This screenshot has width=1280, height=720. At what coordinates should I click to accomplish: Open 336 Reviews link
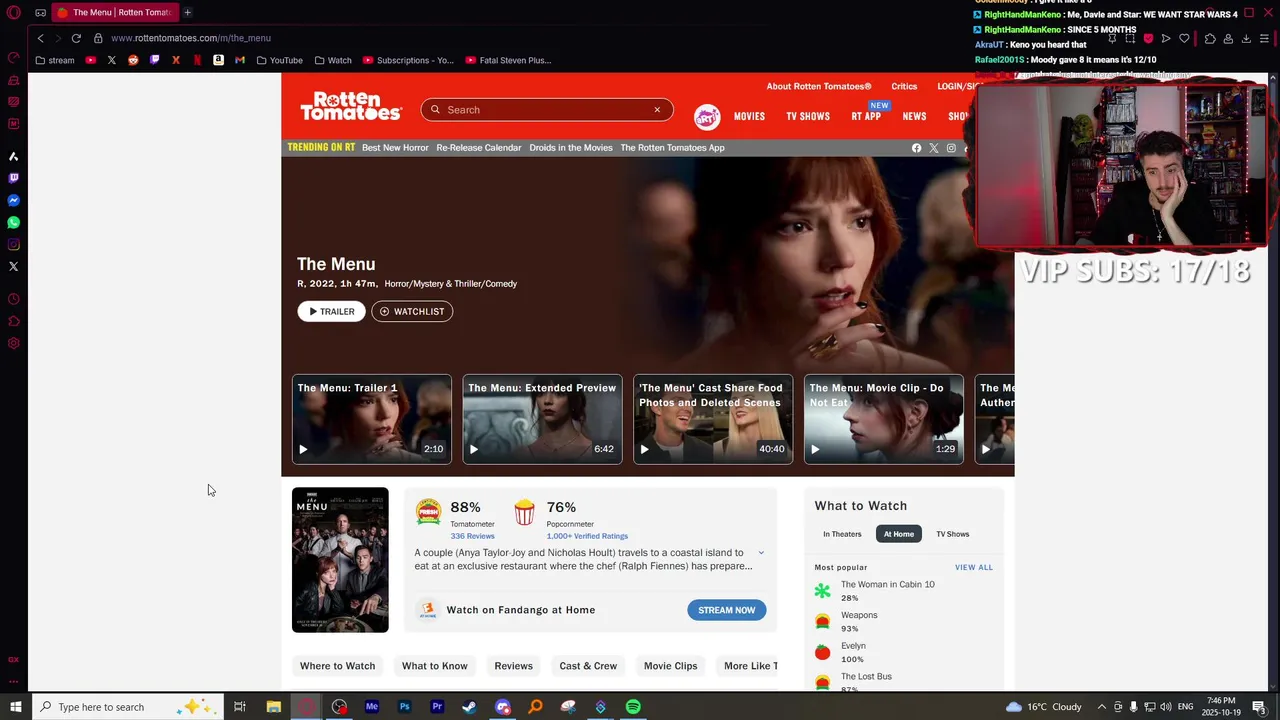(472, 536)
